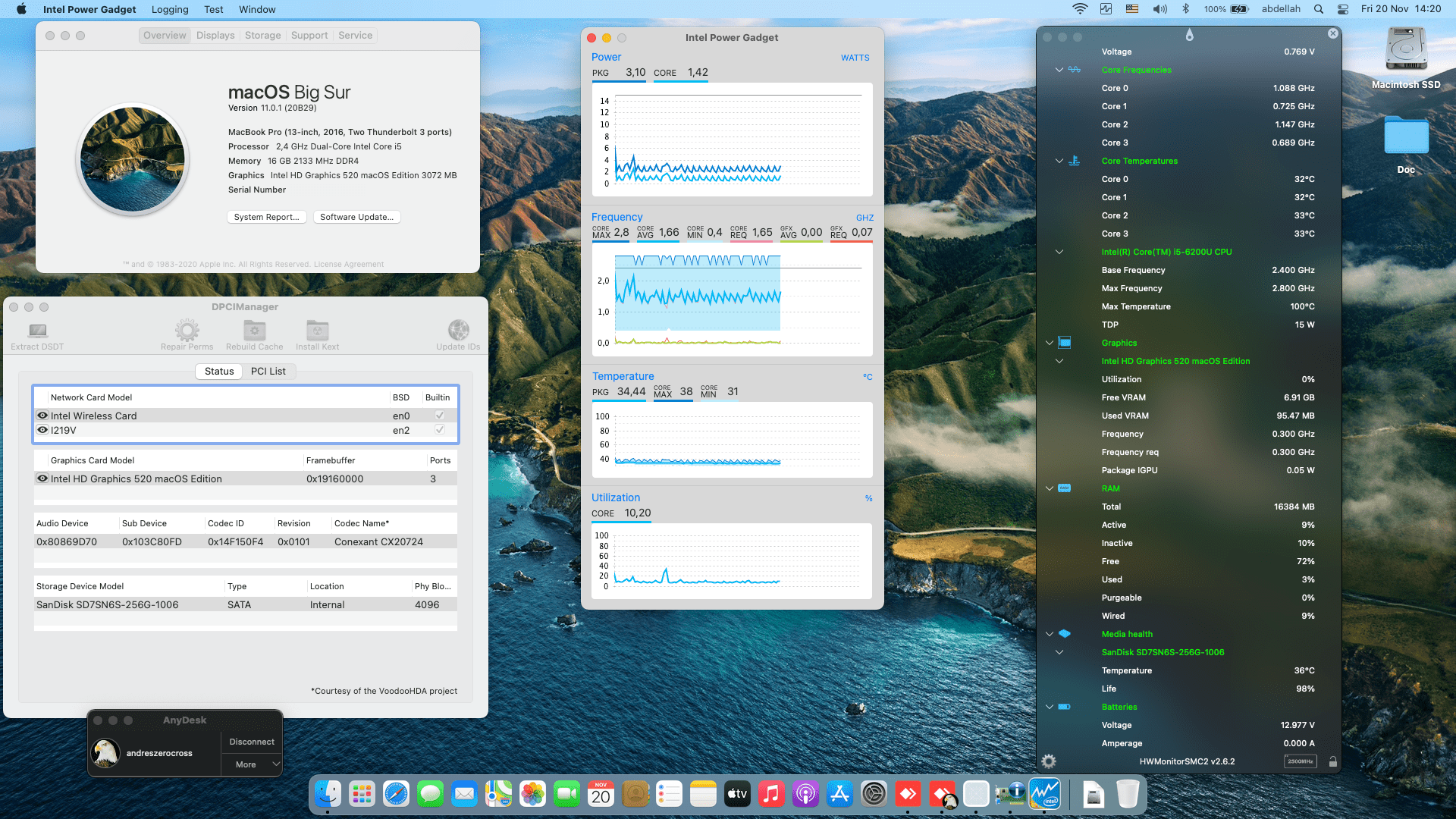Collapse the Media health section chevron

pos(1049,634)
